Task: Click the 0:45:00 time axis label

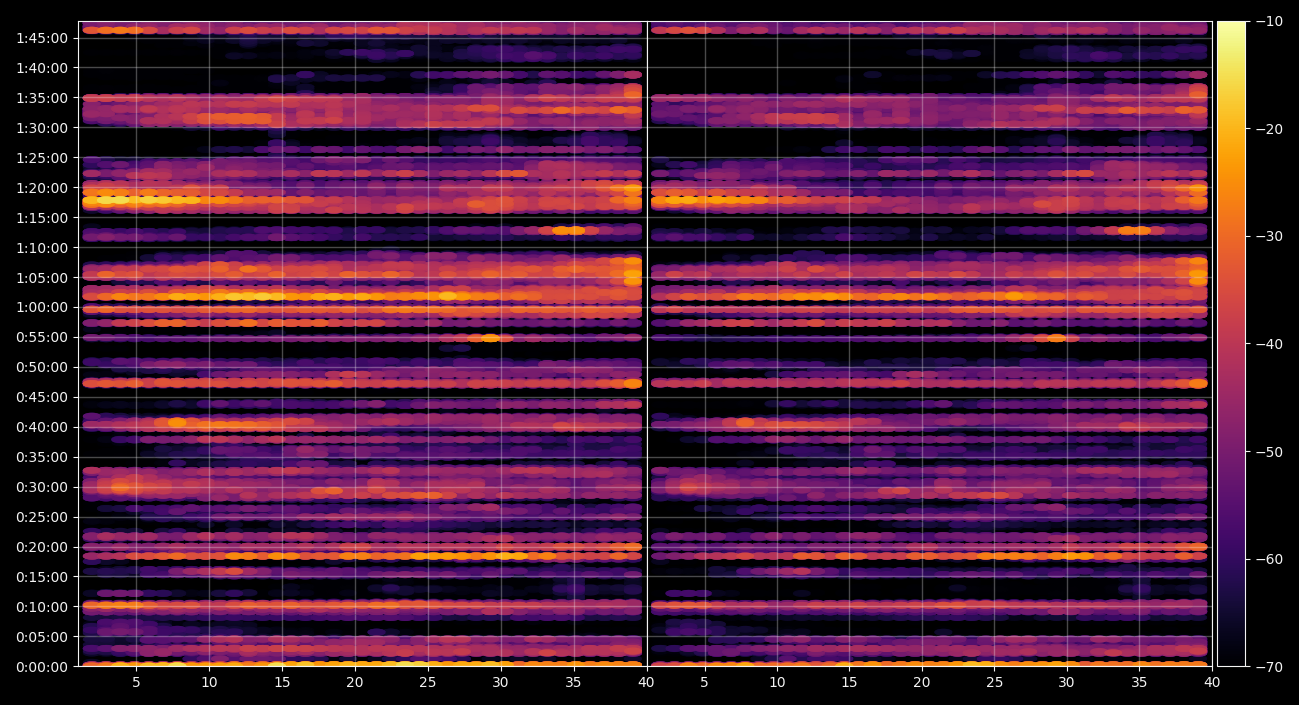Action: (42, 397)
